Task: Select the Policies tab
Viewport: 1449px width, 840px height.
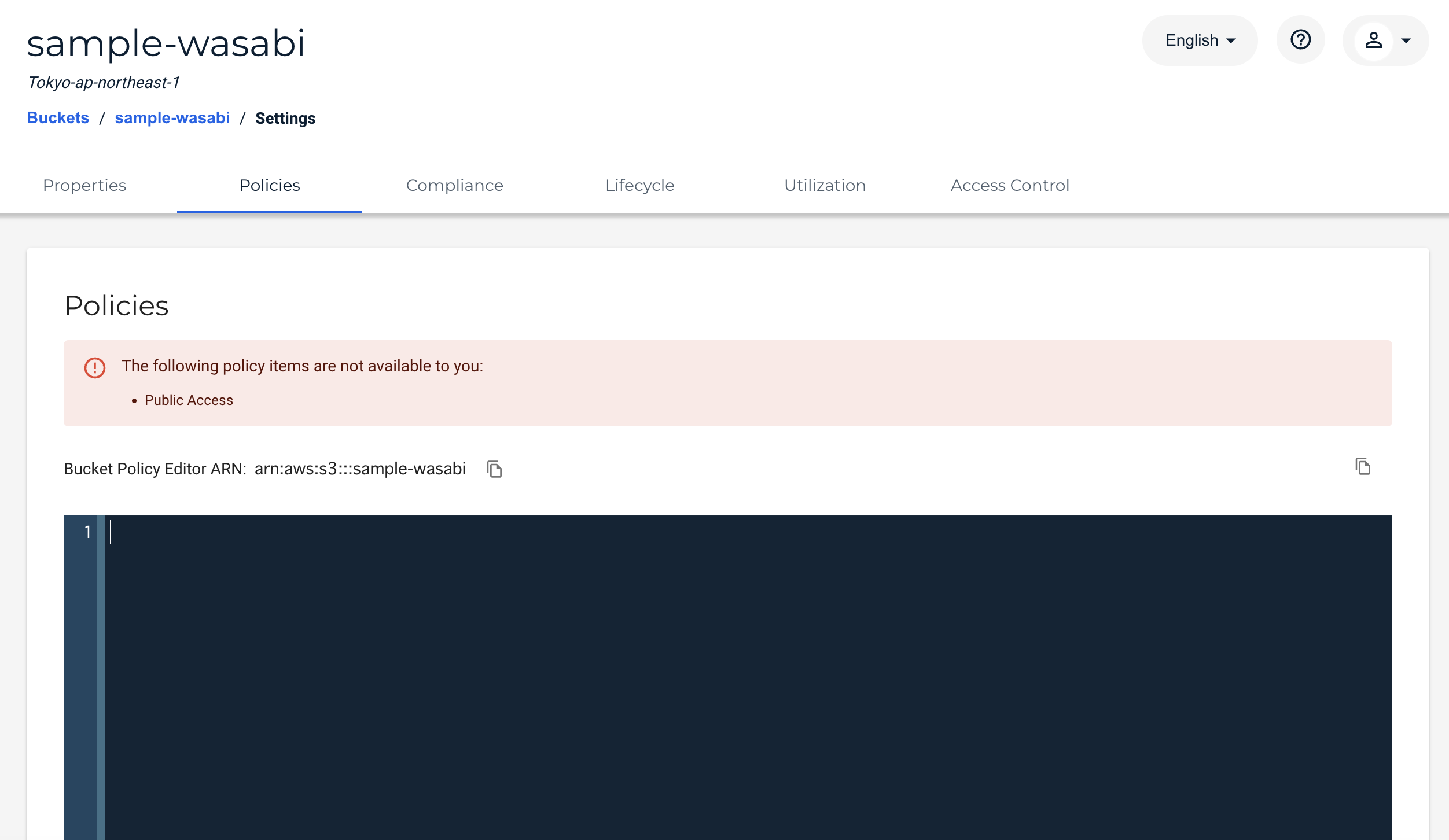Action: click(270, 185)
